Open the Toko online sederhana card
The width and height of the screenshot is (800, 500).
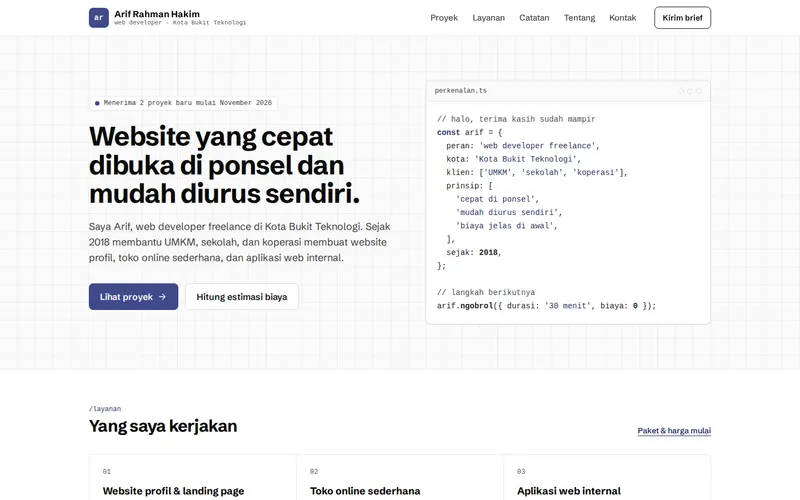point(400,478)
